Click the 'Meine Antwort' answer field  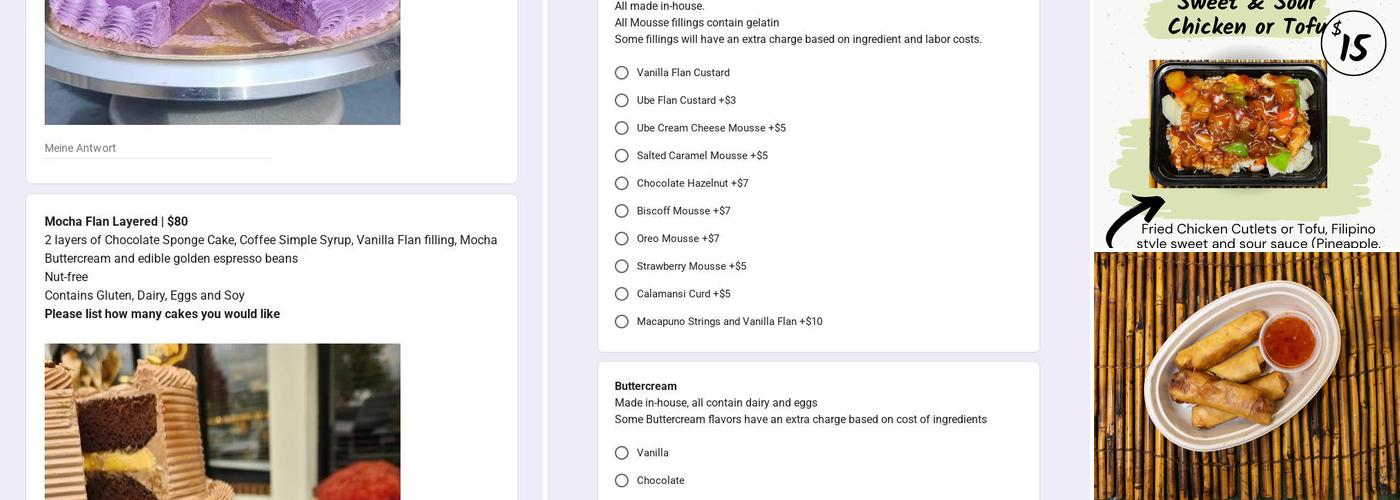pos(158,148)
